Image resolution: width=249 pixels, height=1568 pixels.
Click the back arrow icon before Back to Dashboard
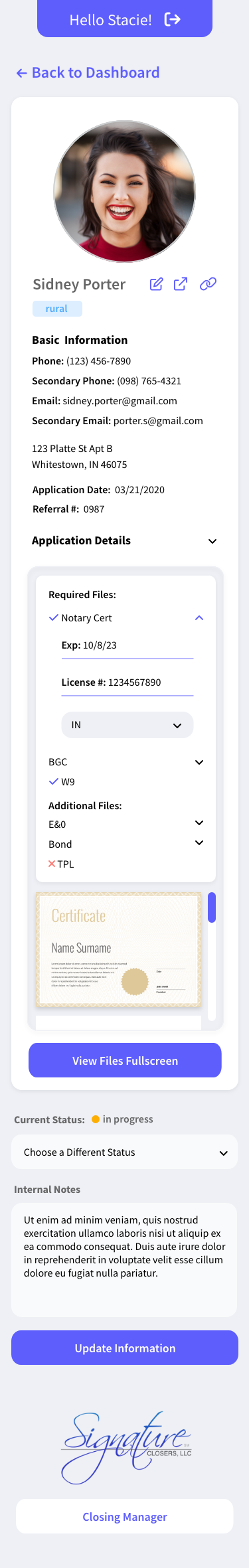pos(22,73)
